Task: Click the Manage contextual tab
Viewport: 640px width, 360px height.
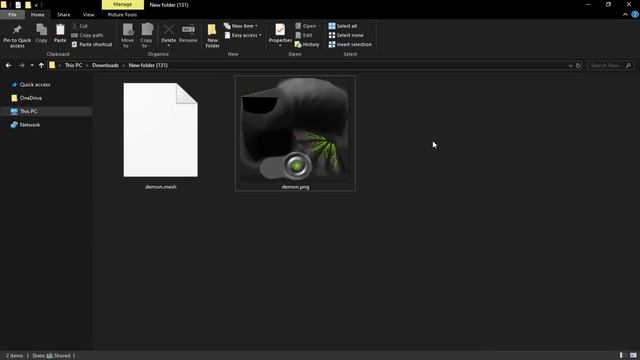Action: pos(122,4)
